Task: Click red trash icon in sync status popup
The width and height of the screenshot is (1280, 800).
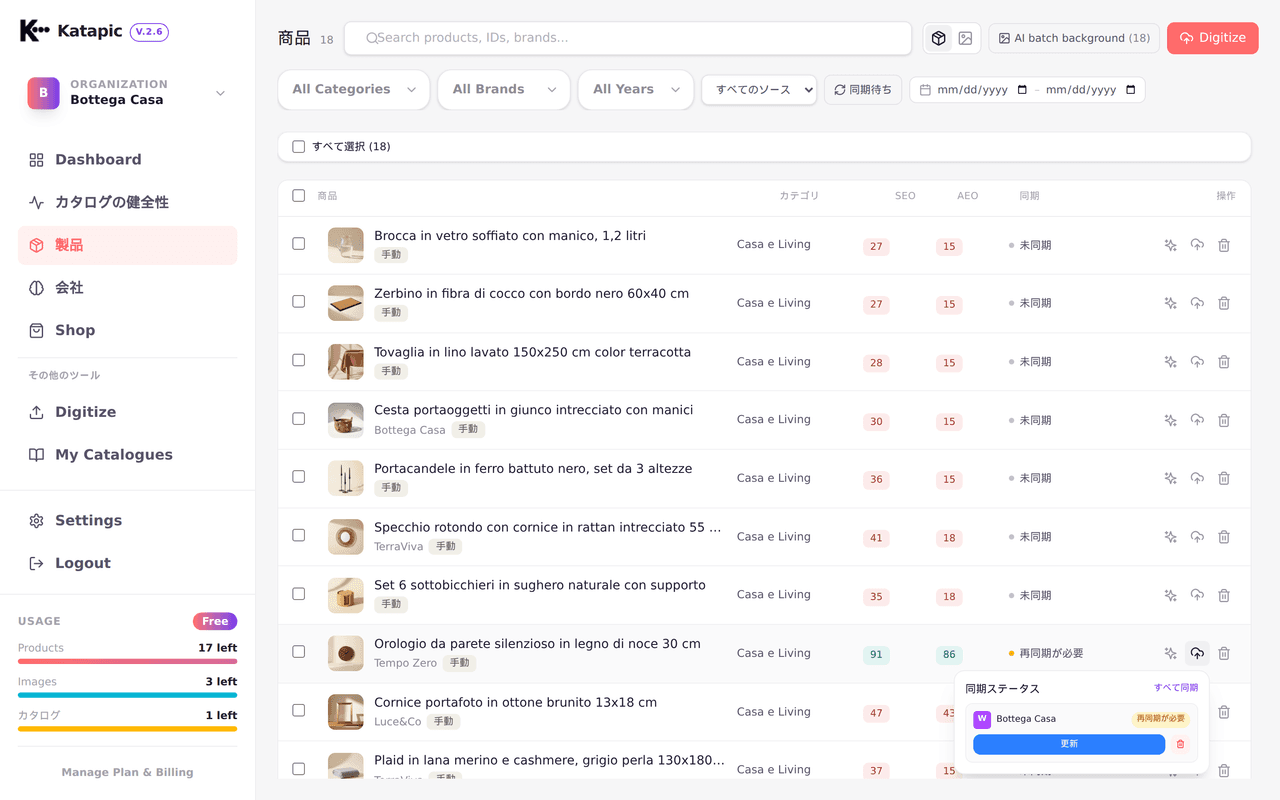Action: [1180, 744]
